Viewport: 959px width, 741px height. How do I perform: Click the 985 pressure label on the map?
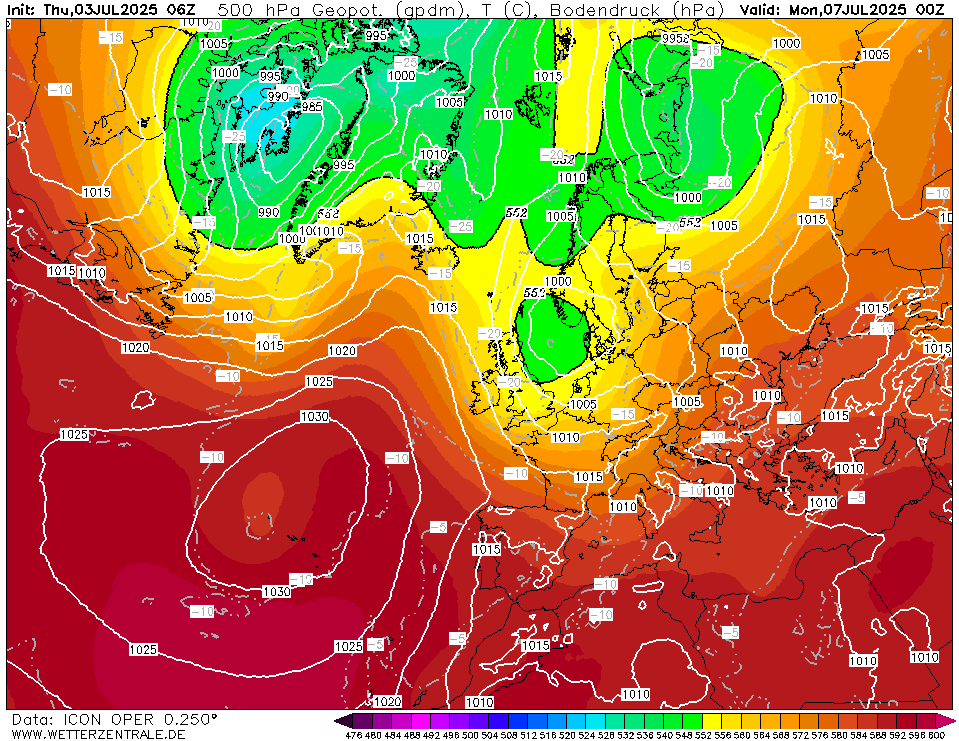coord(311,106)
